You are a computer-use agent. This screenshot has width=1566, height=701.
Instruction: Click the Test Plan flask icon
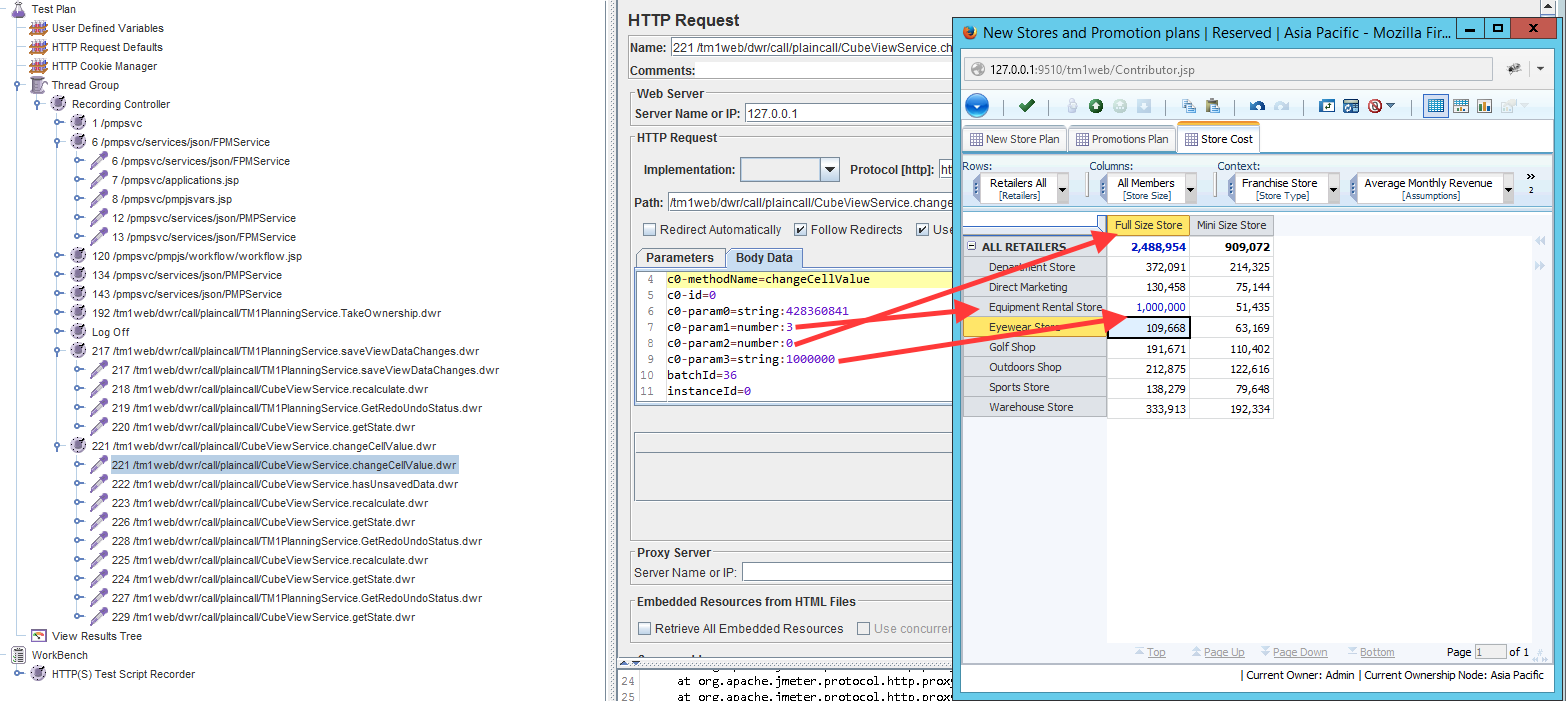(x=18, y=9)
